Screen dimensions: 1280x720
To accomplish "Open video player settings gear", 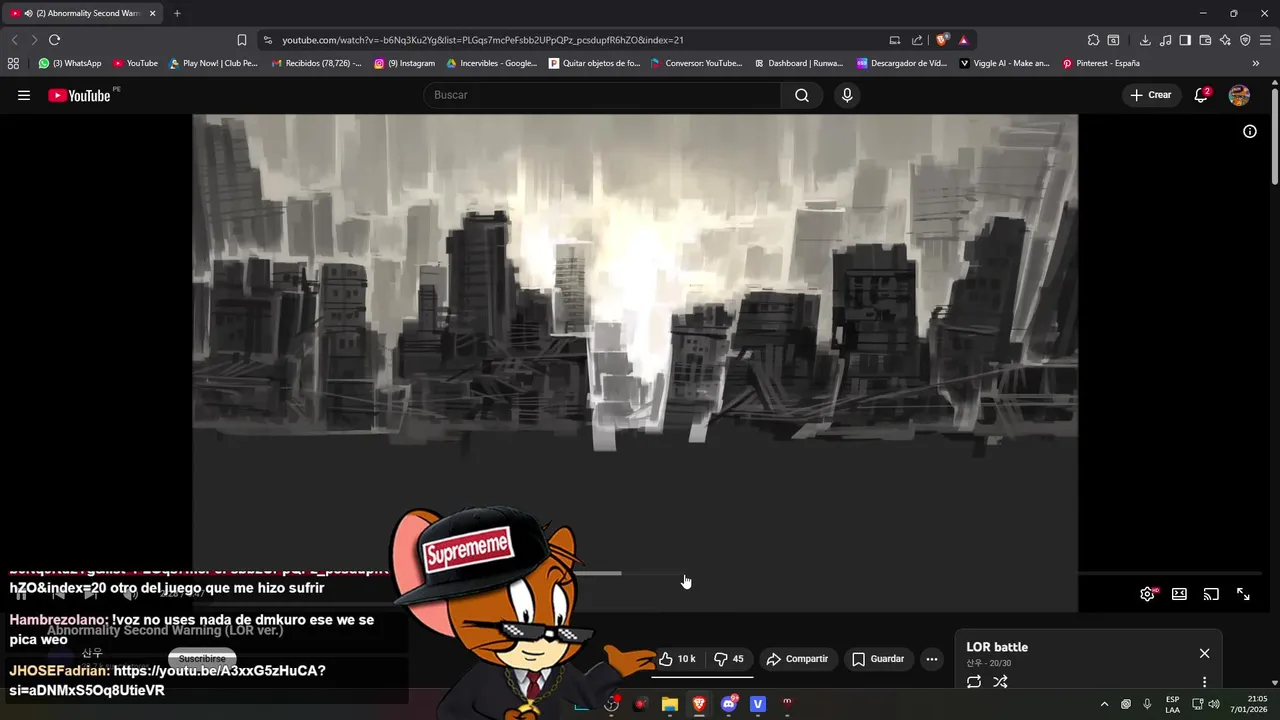I will click(x=1148, y=594).
